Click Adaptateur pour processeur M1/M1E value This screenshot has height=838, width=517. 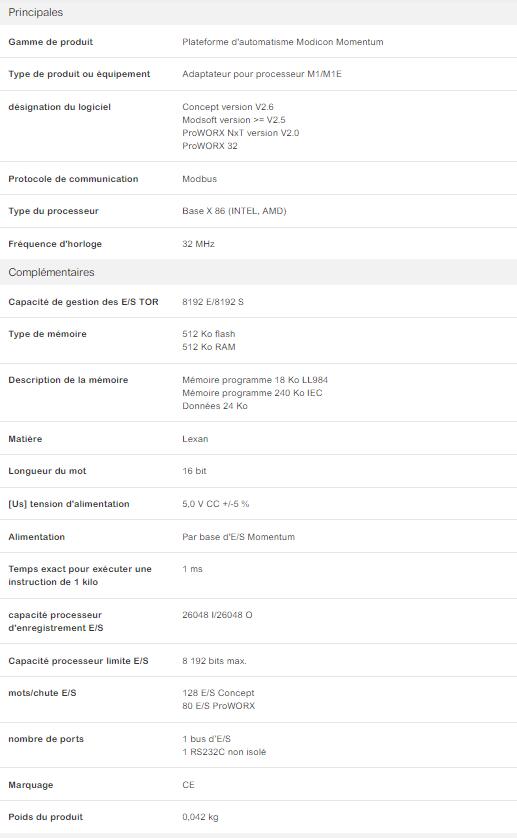tap(261, 74)
